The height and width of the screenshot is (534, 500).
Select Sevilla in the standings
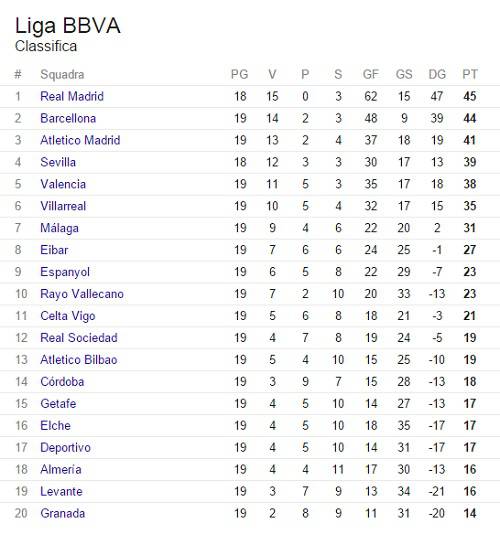click(x=58, y=162)
